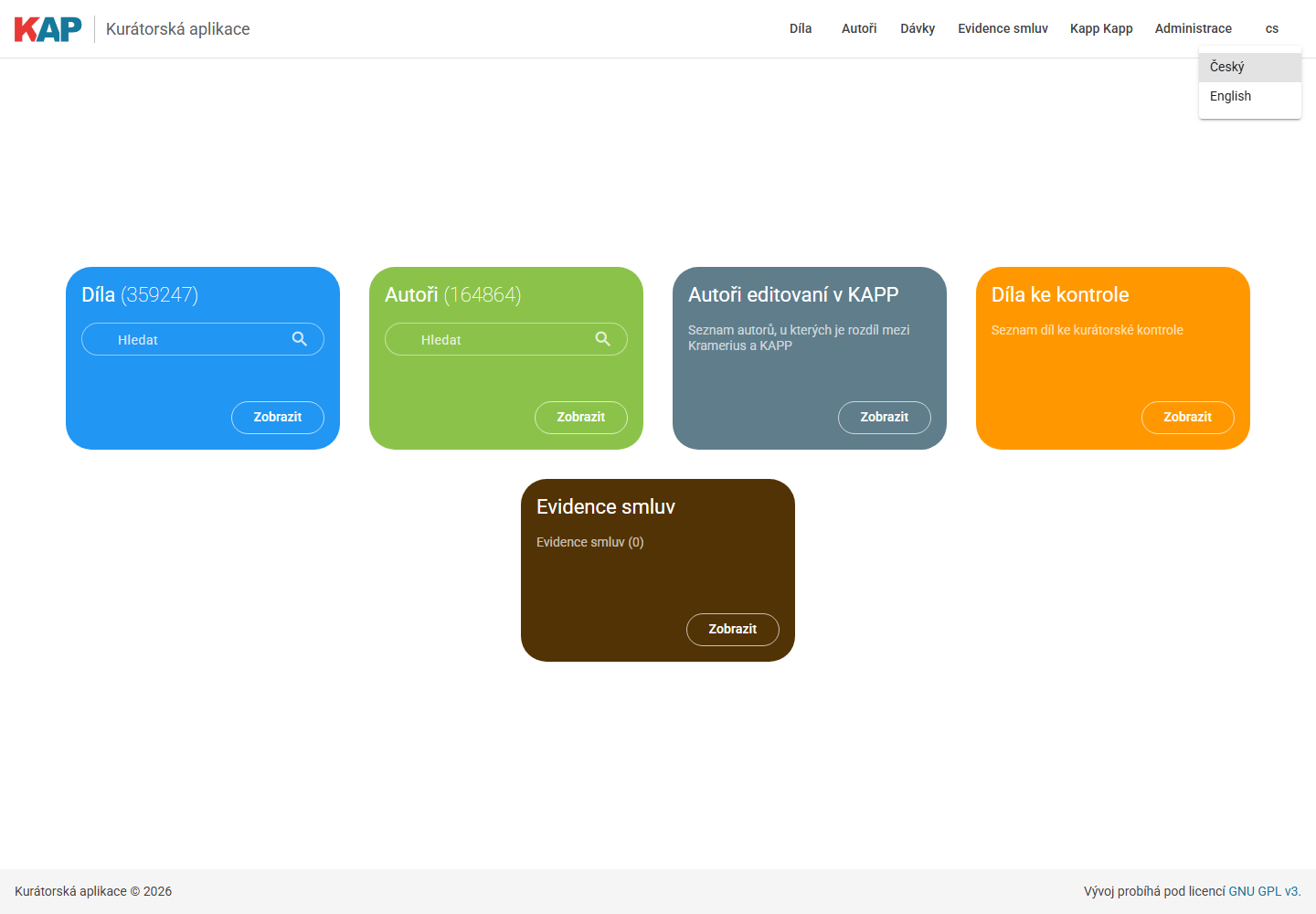Click Zobrazit in Evidence smluv card
The height and width of the screenshot is (914, 1316).
point(733,629)
